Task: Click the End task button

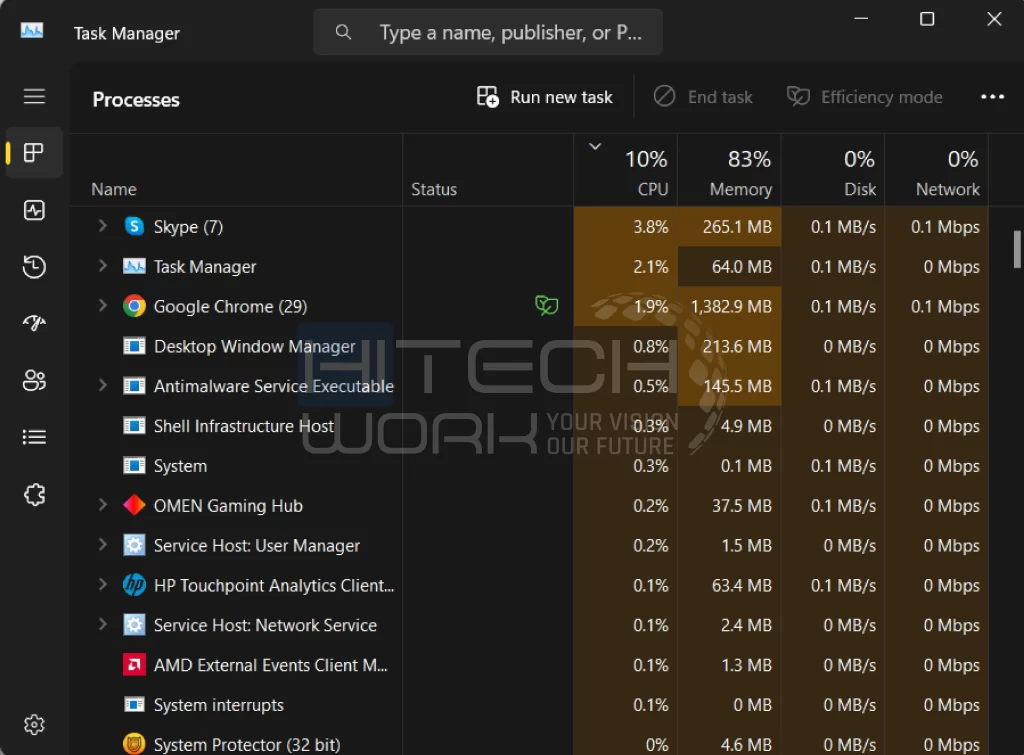Action: coord(703,97)
